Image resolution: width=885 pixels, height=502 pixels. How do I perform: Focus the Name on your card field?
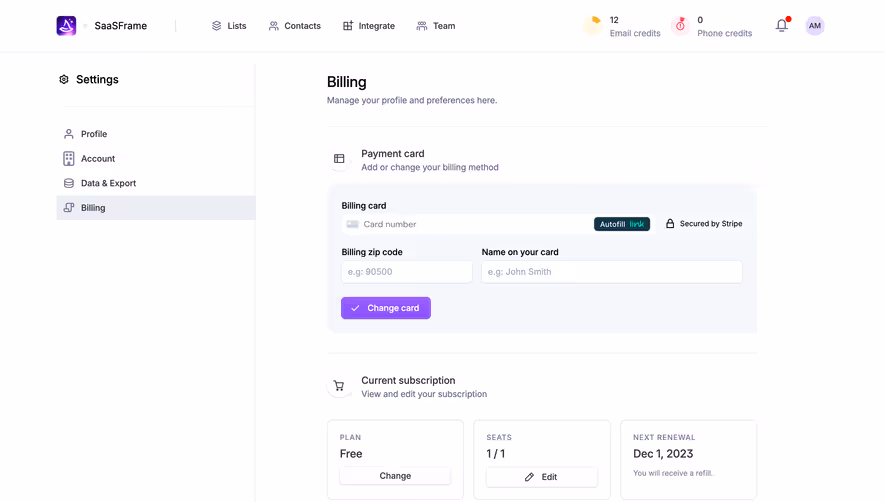click(611, 272)
